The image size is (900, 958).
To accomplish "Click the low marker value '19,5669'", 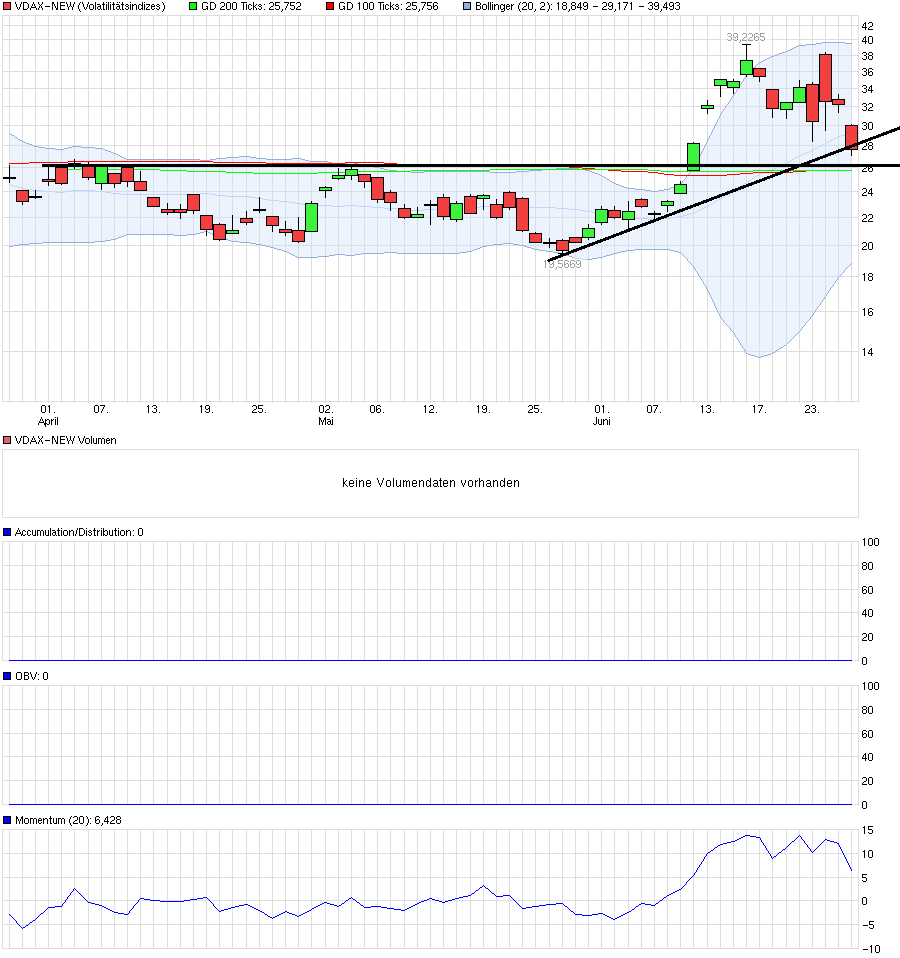I will tap(562, 264).
